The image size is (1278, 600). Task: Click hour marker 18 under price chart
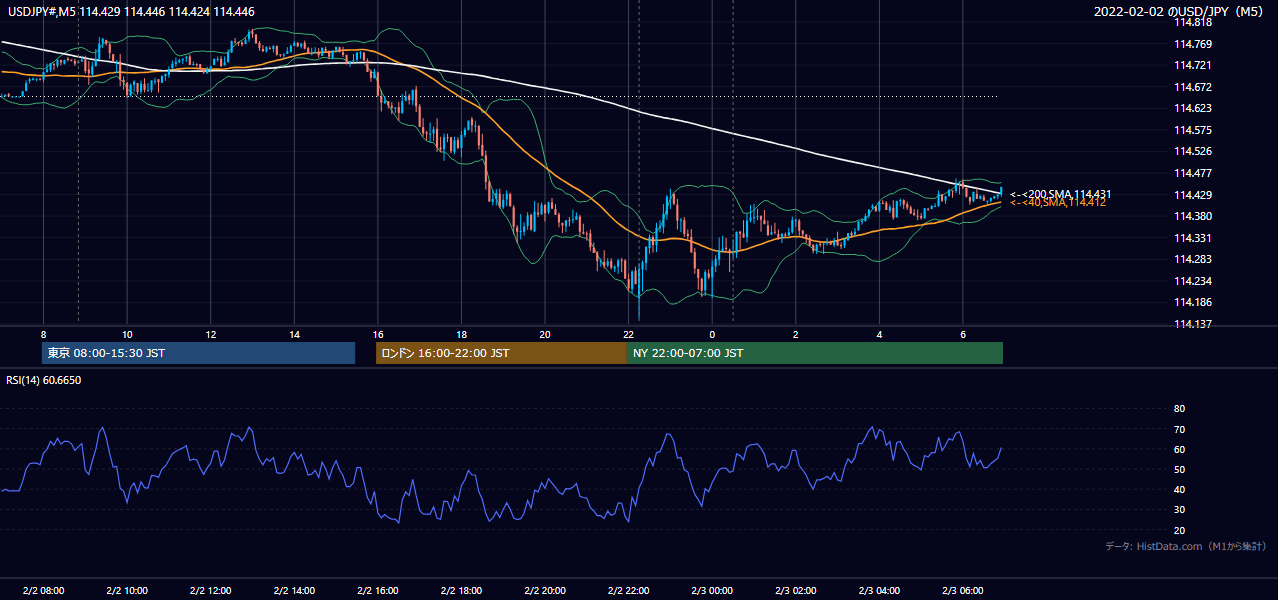[461, 334]
